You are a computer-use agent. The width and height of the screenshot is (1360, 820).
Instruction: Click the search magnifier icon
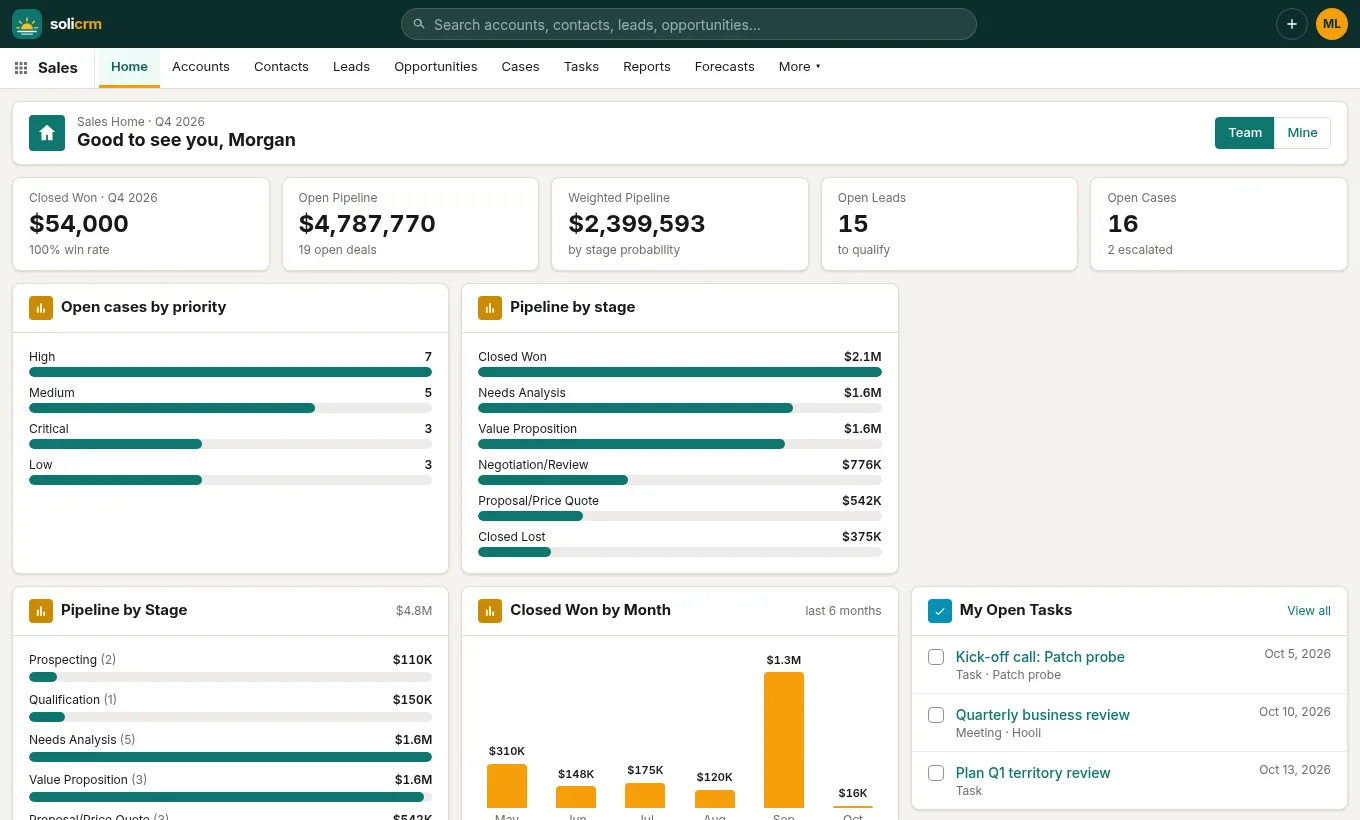tap(419, 24)
